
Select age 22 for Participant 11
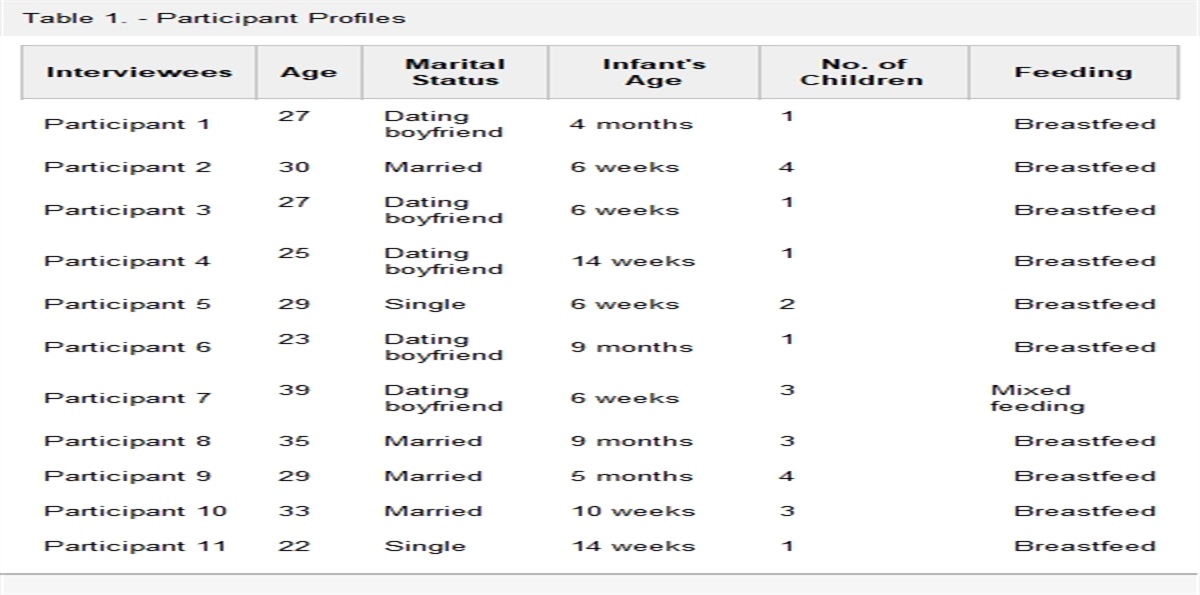click(x=294, y=546)
